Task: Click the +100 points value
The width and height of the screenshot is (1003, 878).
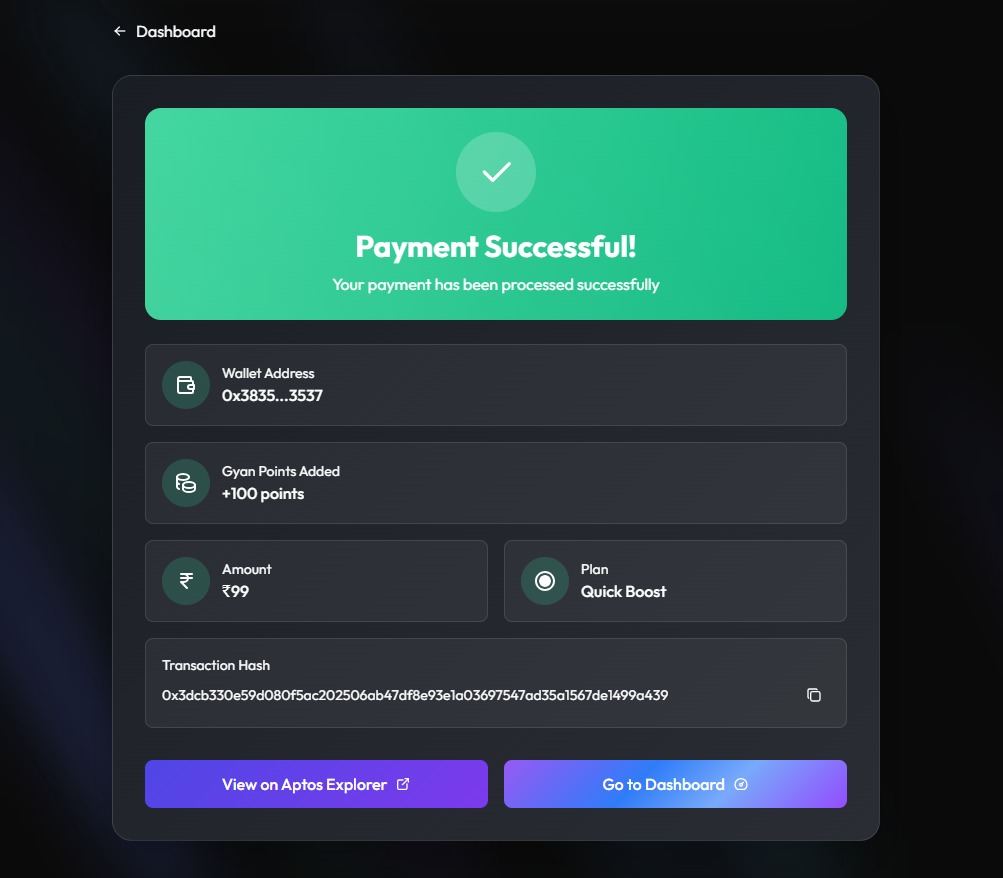Action: point(263,494)
